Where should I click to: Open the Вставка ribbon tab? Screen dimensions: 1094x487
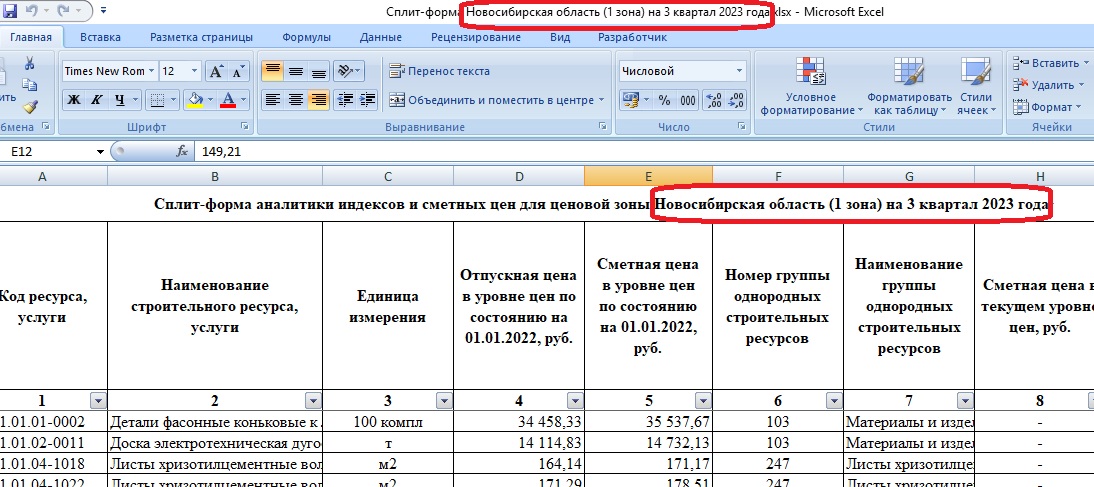(100, 37)
